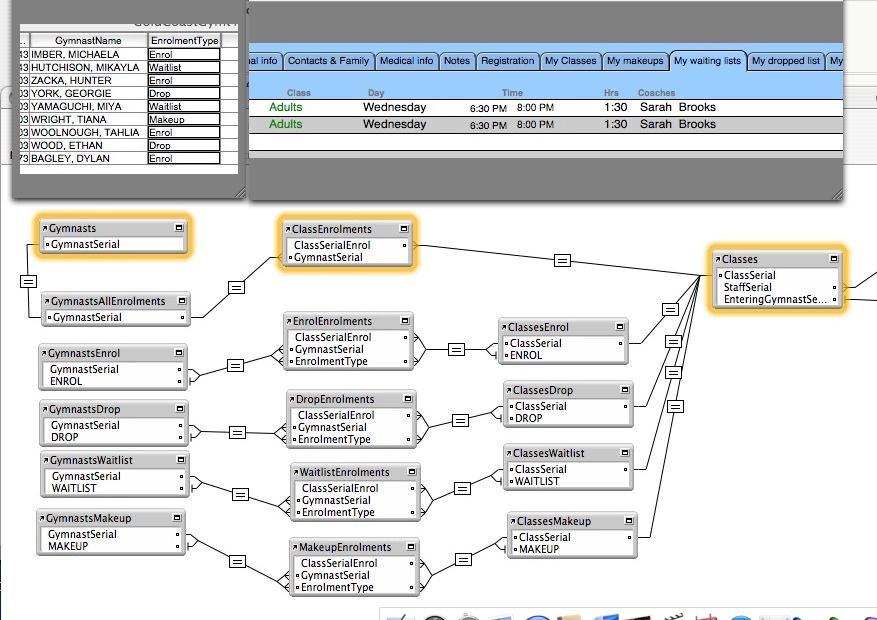Click the arrow icon in the ClassEnrolments header
Viewport: 877px width, 620px height.
[287, 230]
